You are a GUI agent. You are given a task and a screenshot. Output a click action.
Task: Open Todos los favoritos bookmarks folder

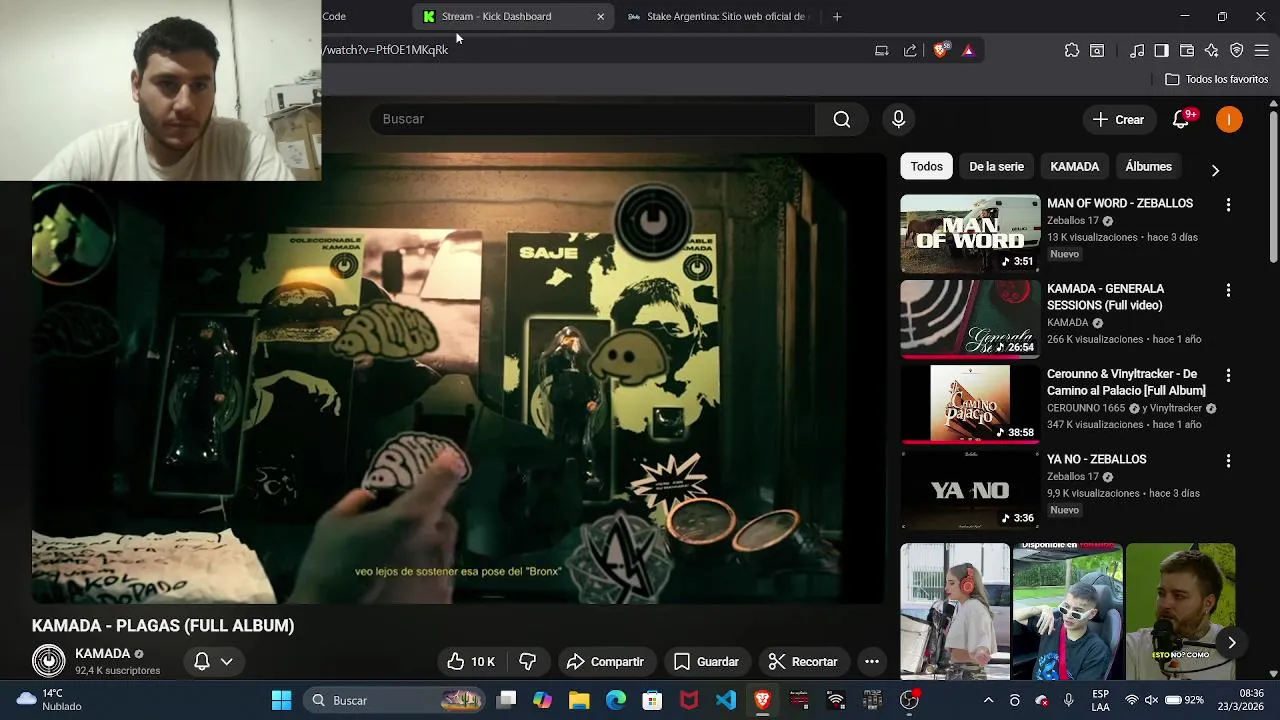pyautogui.click(x=1216, y=79)
